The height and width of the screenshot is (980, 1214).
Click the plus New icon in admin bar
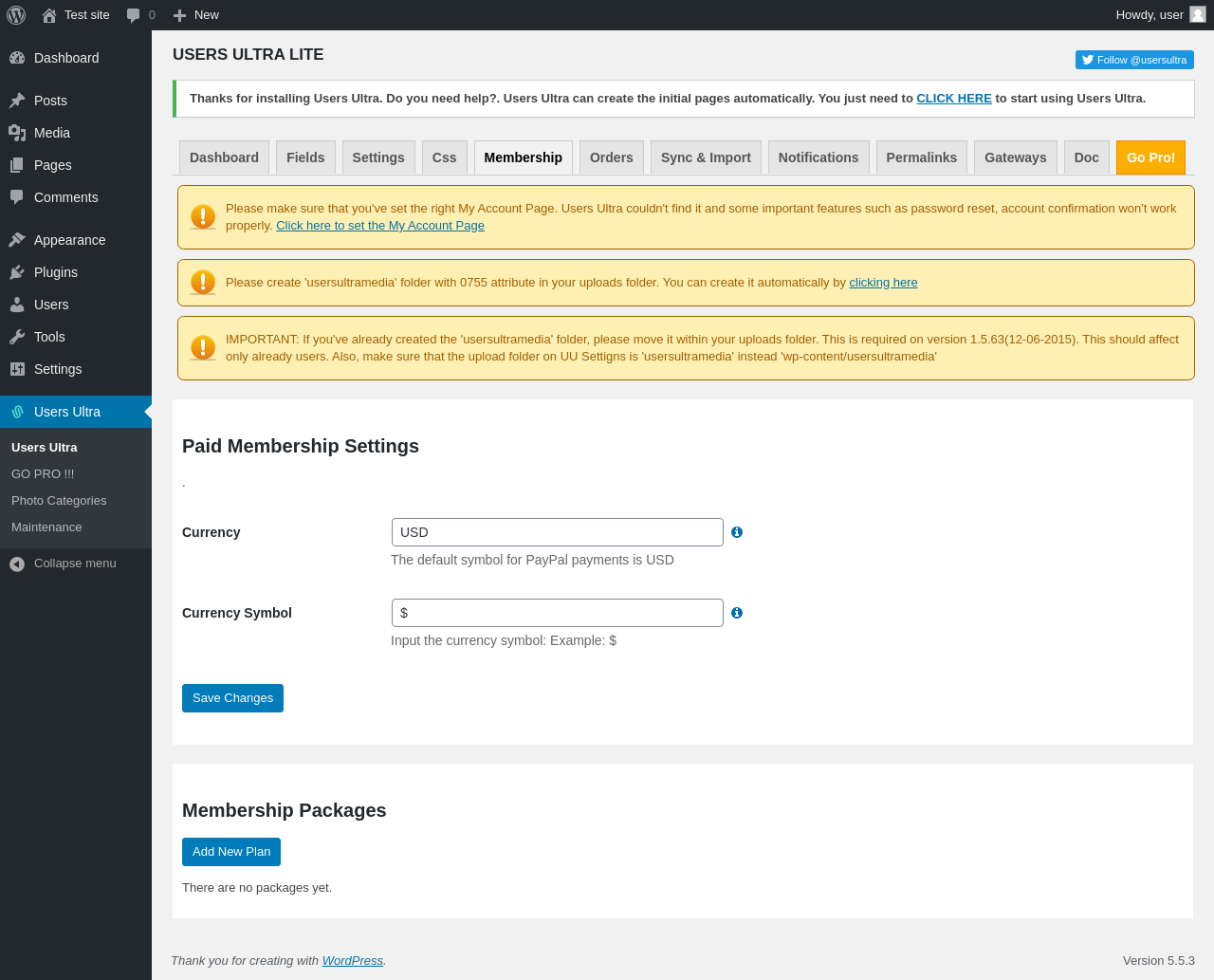tap(179, 15)
